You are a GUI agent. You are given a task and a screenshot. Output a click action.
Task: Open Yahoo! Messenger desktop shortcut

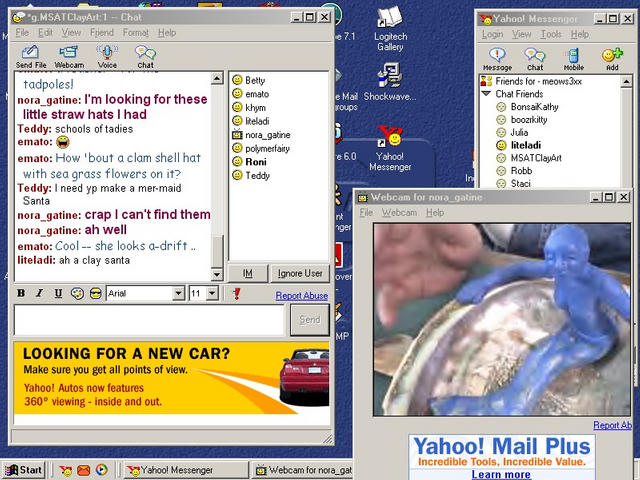pyautogui.click(x=390, y=149)
